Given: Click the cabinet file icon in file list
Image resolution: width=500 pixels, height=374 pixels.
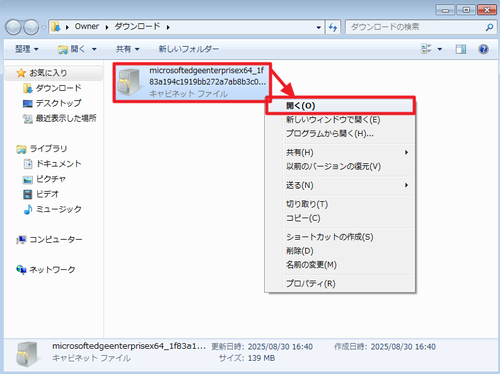Looking at the screenshot, I should (130, 82).
